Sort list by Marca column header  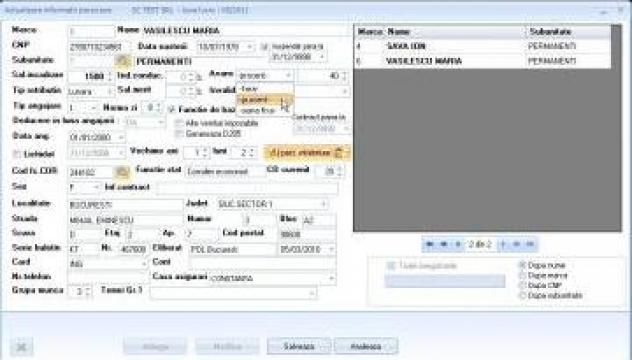369,31
